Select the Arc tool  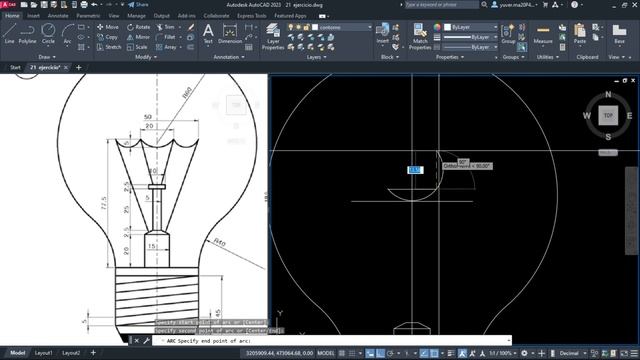pyautogui.click(x=67, y=33)
